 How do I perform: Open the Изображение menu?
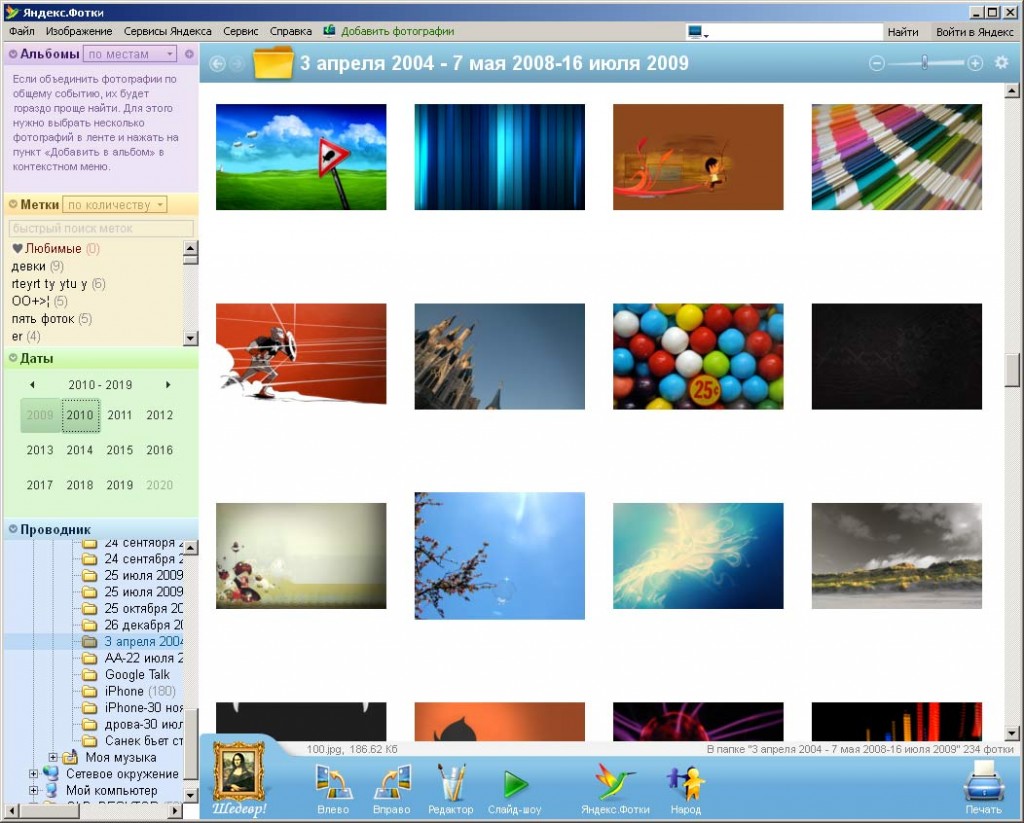pos(79,32)
